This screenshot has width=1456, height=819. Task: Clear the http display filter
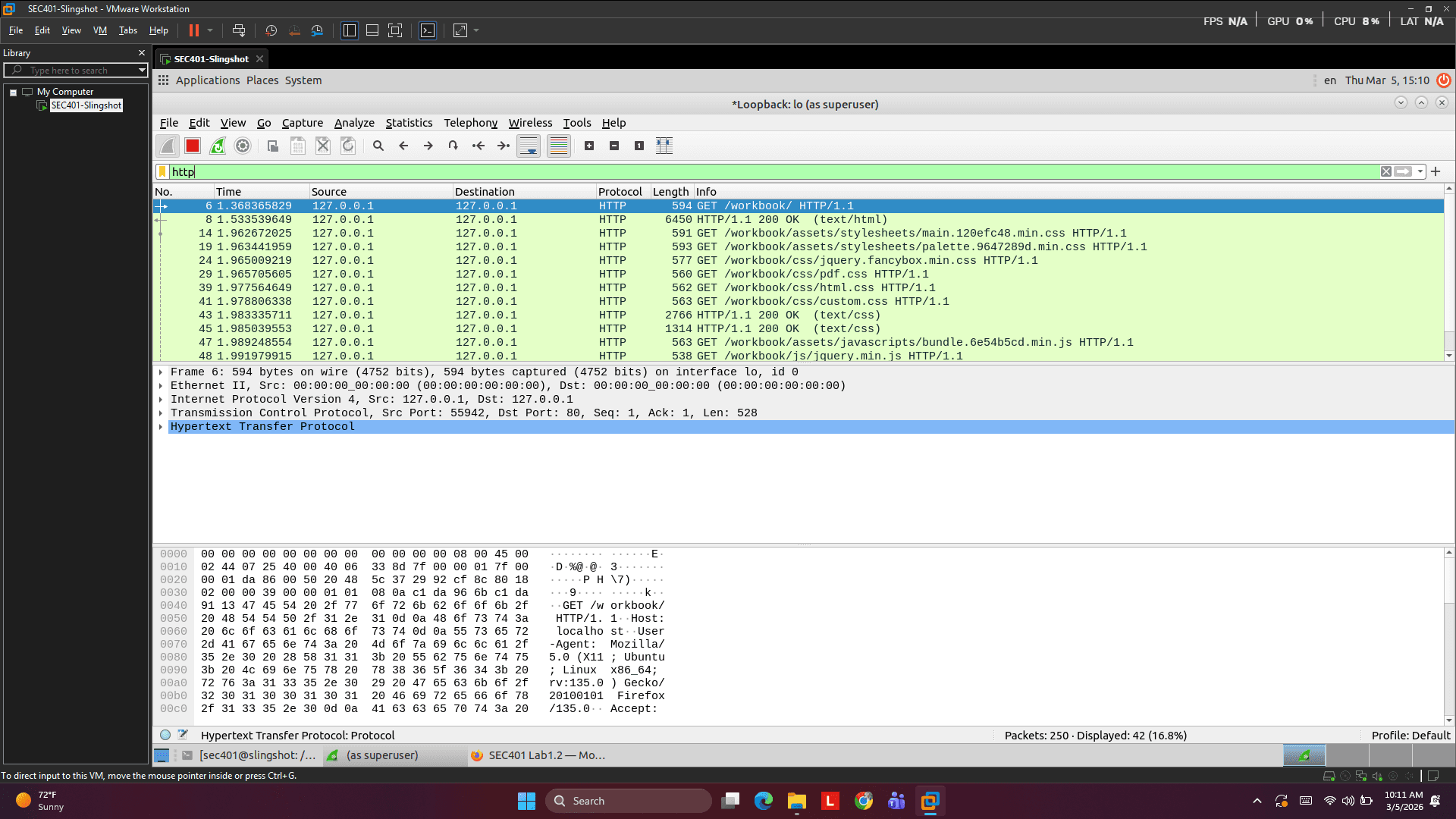pos(1386,171)
